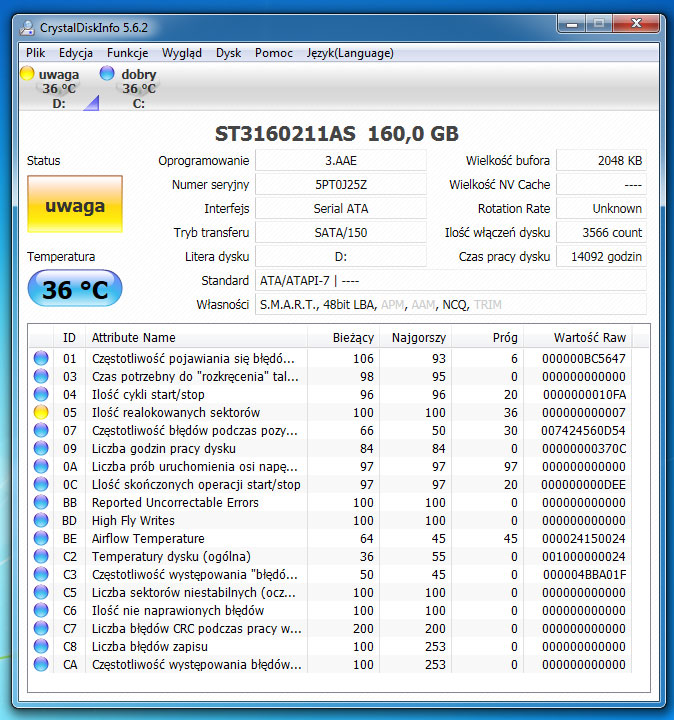Click the Attribute Name column header
Screen dimensions: 674x720
click(x=197, y=338)
